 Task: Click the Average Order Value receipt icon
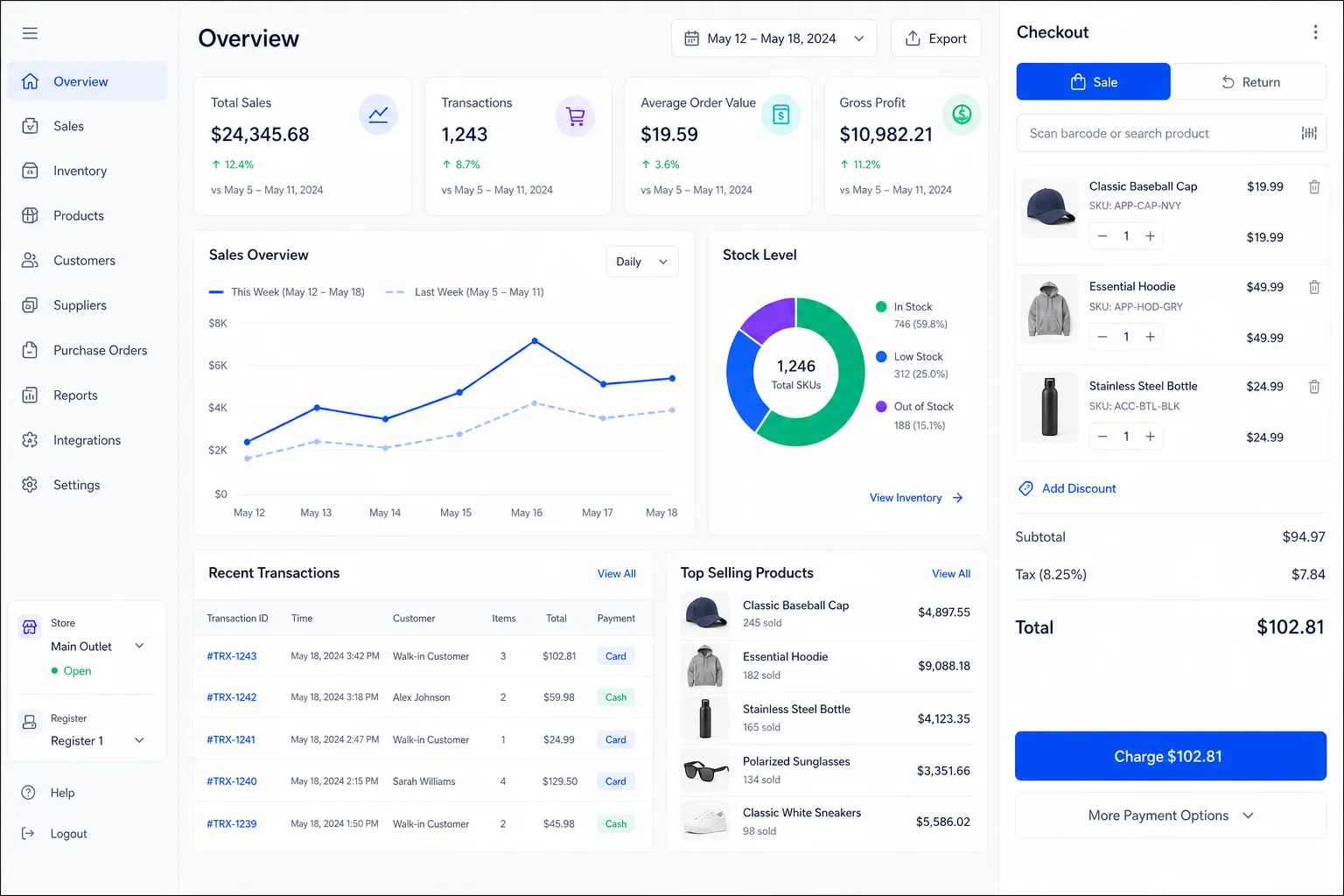point(781,115)
